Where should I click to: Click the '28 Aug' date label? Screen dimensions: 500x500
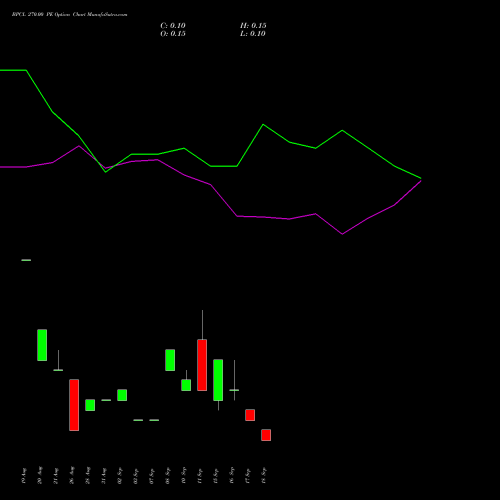[88, 476]
